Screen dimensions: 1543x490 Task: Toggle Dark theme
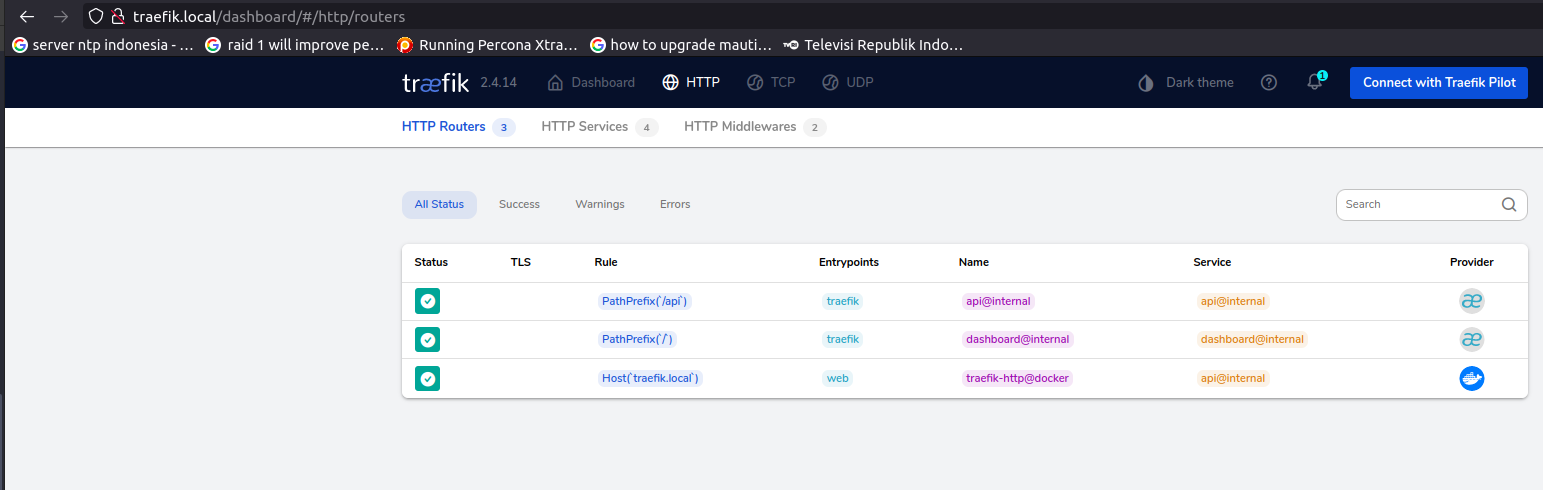1186,82
